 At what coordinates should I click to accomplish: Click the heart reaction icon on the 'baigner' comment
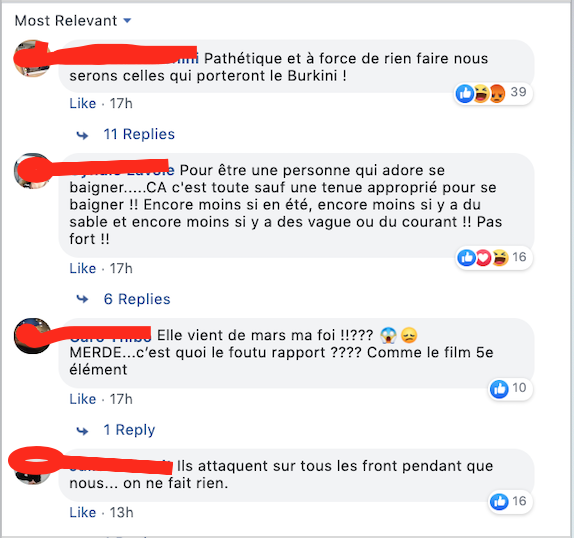483,258
